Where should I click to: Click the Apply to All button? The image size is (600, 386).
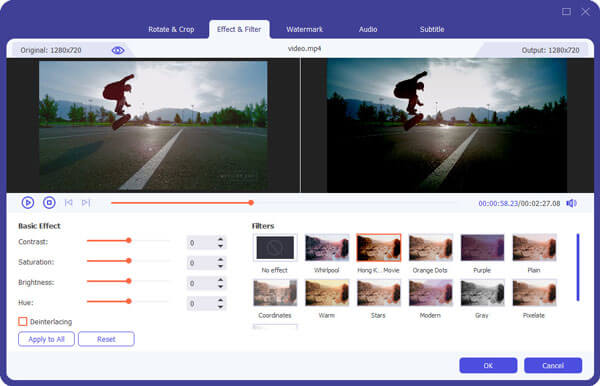[x=46, y=339]
